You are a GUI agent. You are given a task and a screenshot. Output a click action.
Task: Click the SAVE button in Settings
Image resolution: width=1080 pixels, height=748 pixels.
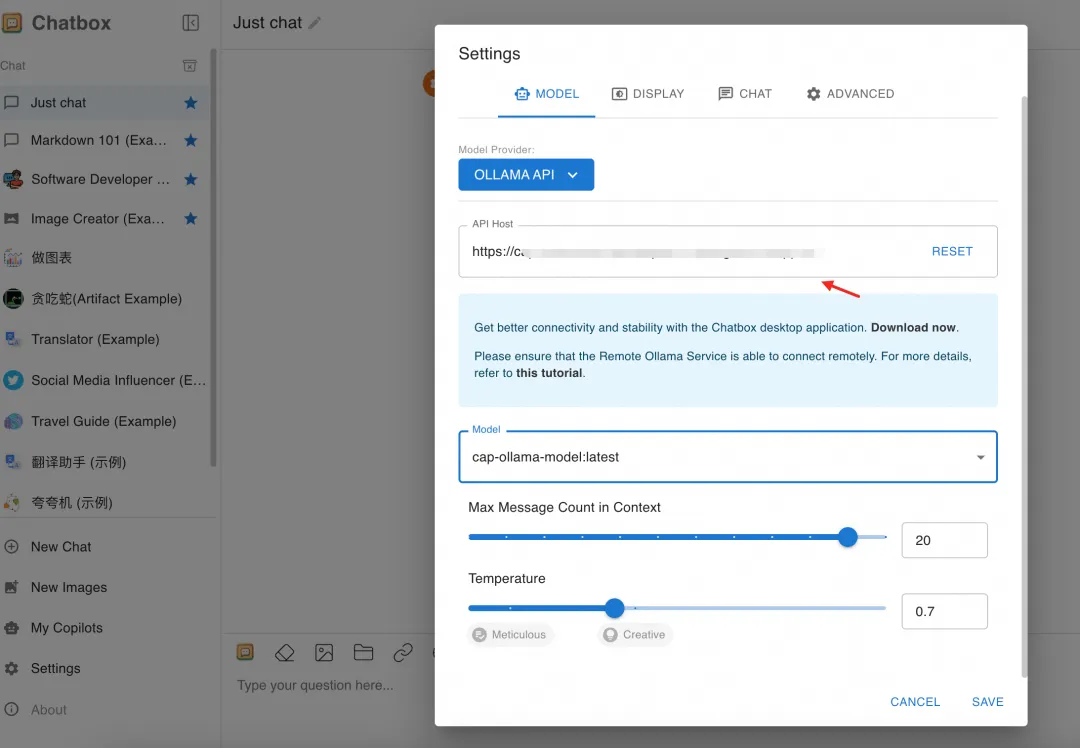pos(987,702)
